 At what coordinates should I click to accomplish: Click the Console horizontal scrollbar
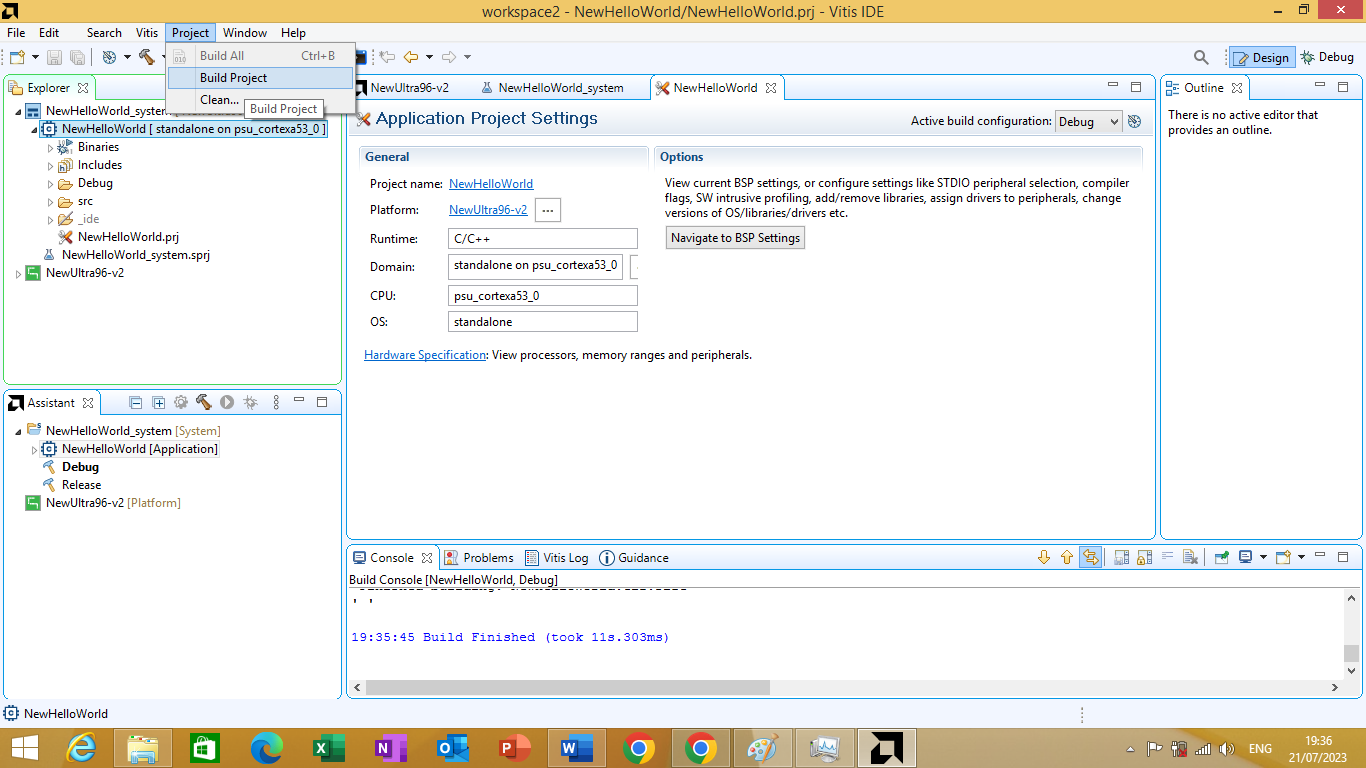coord(568,688)
